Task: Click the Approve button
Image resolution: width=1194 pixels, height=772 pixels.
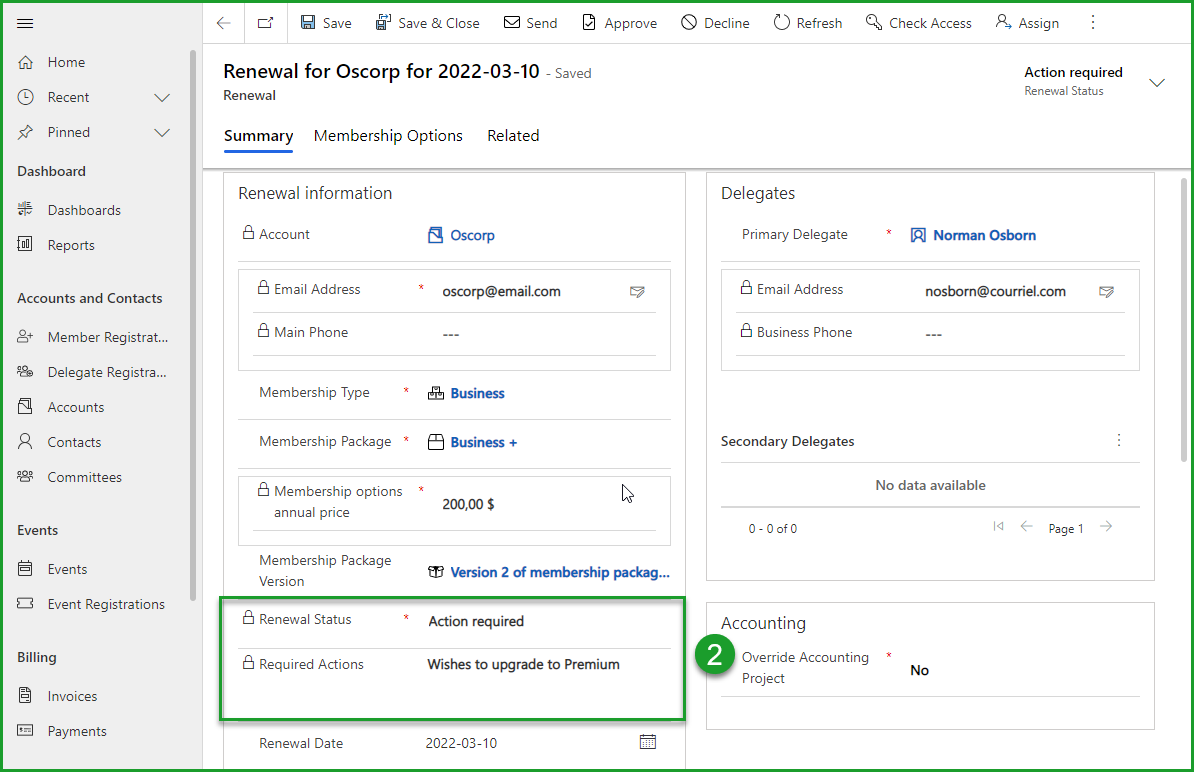Action: coord(620,23)
